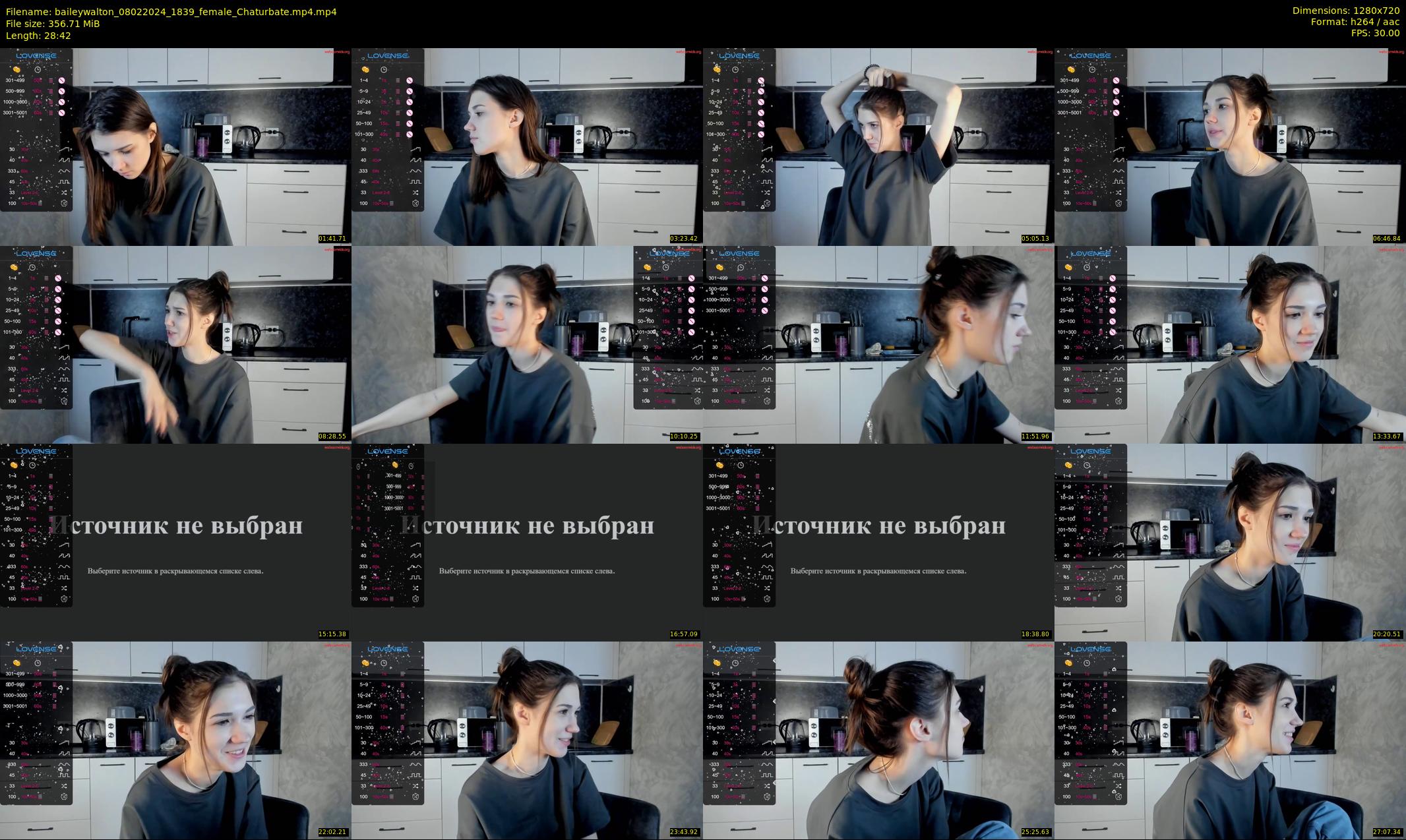Click the firework icon beside 100 in the 01:41 frame

coord(64,203)
